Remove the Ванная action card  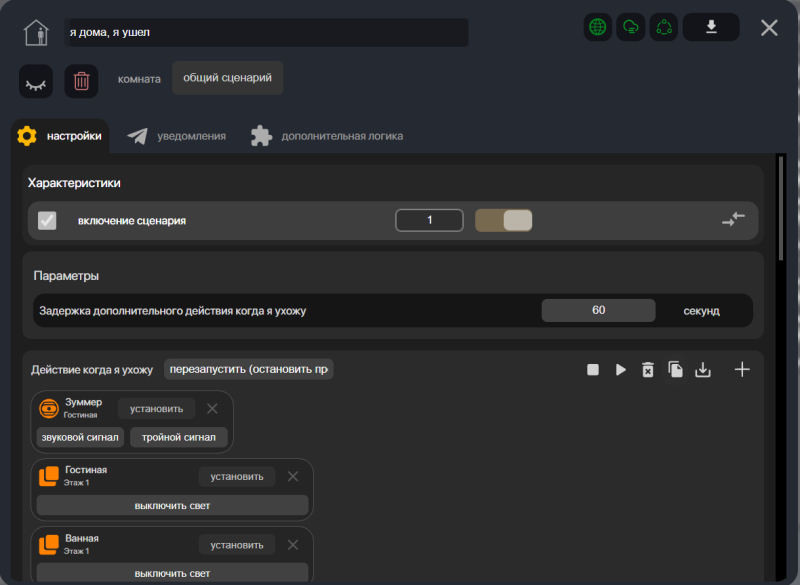pos(293,545)
